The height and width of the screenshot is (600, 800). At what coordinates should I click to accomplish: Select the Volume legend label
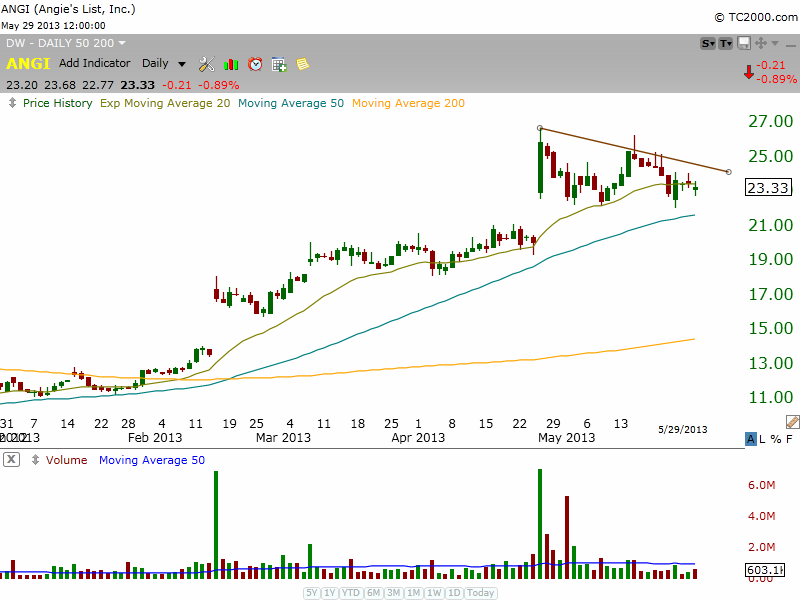66,460
